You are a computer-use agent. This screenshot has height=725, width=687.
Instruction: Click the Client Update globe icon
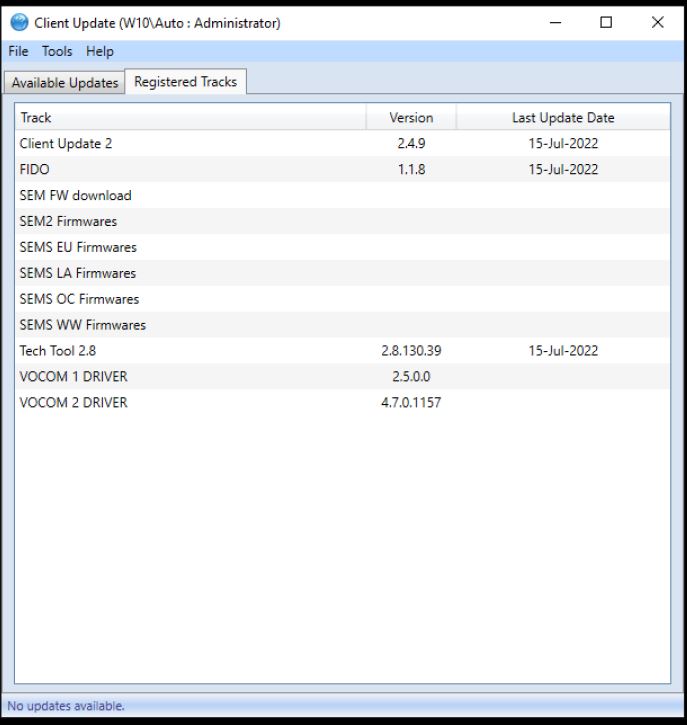coord(19,22)
